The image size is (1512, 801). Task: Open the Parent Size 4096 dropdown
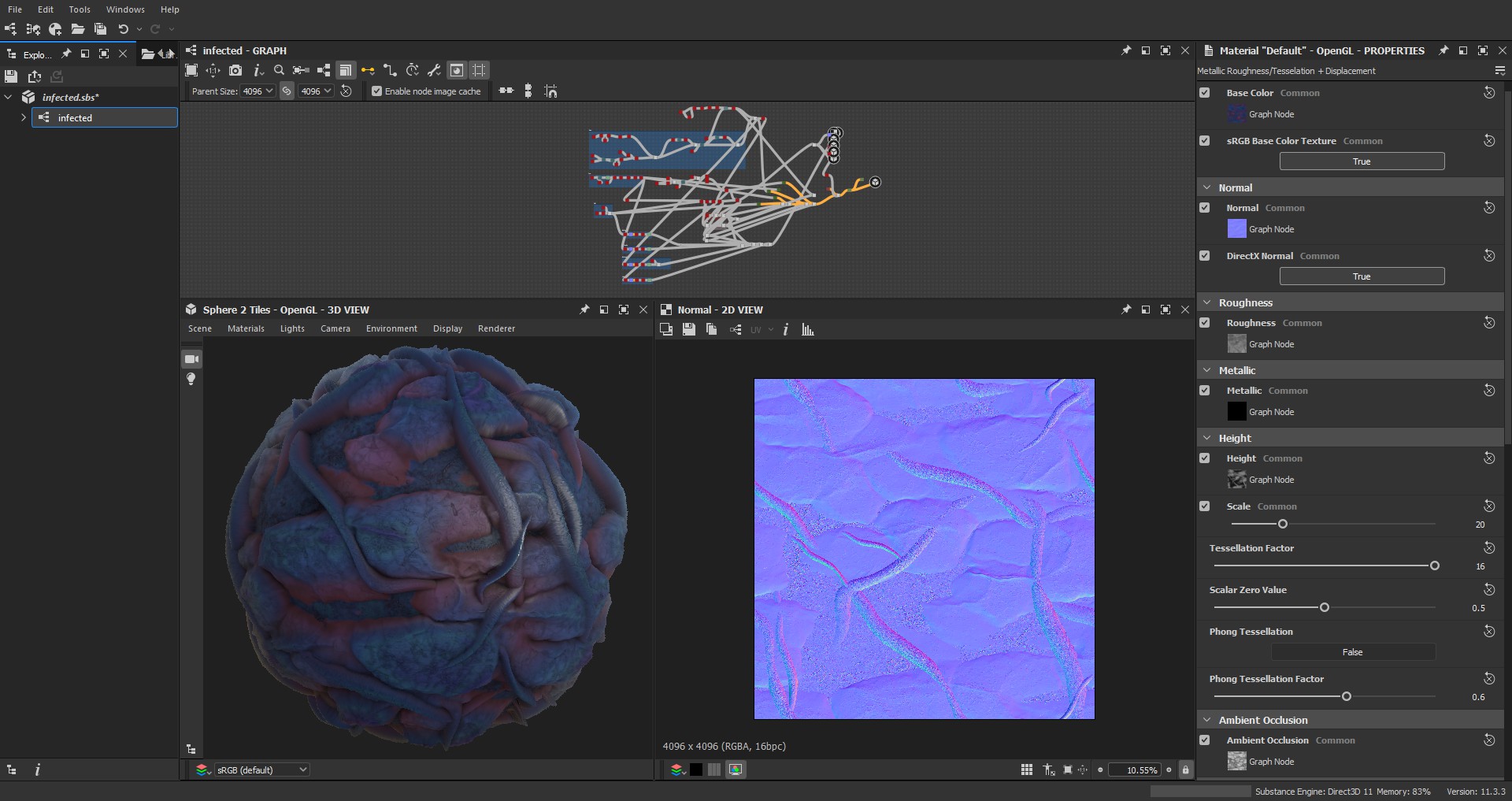[x=258, y=91]
